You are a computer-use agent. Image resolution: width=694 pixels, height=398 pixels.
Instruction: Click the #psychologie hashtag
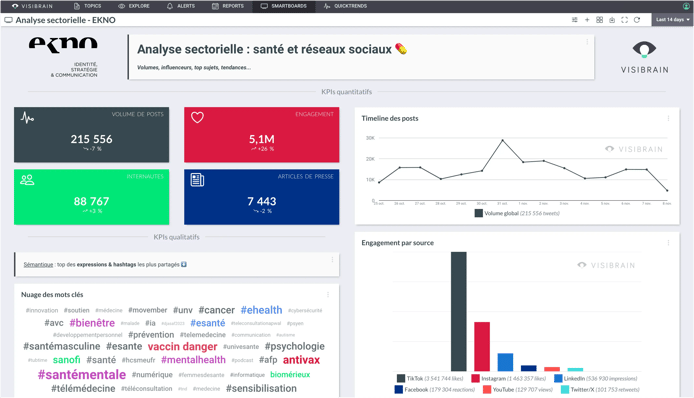295,346
